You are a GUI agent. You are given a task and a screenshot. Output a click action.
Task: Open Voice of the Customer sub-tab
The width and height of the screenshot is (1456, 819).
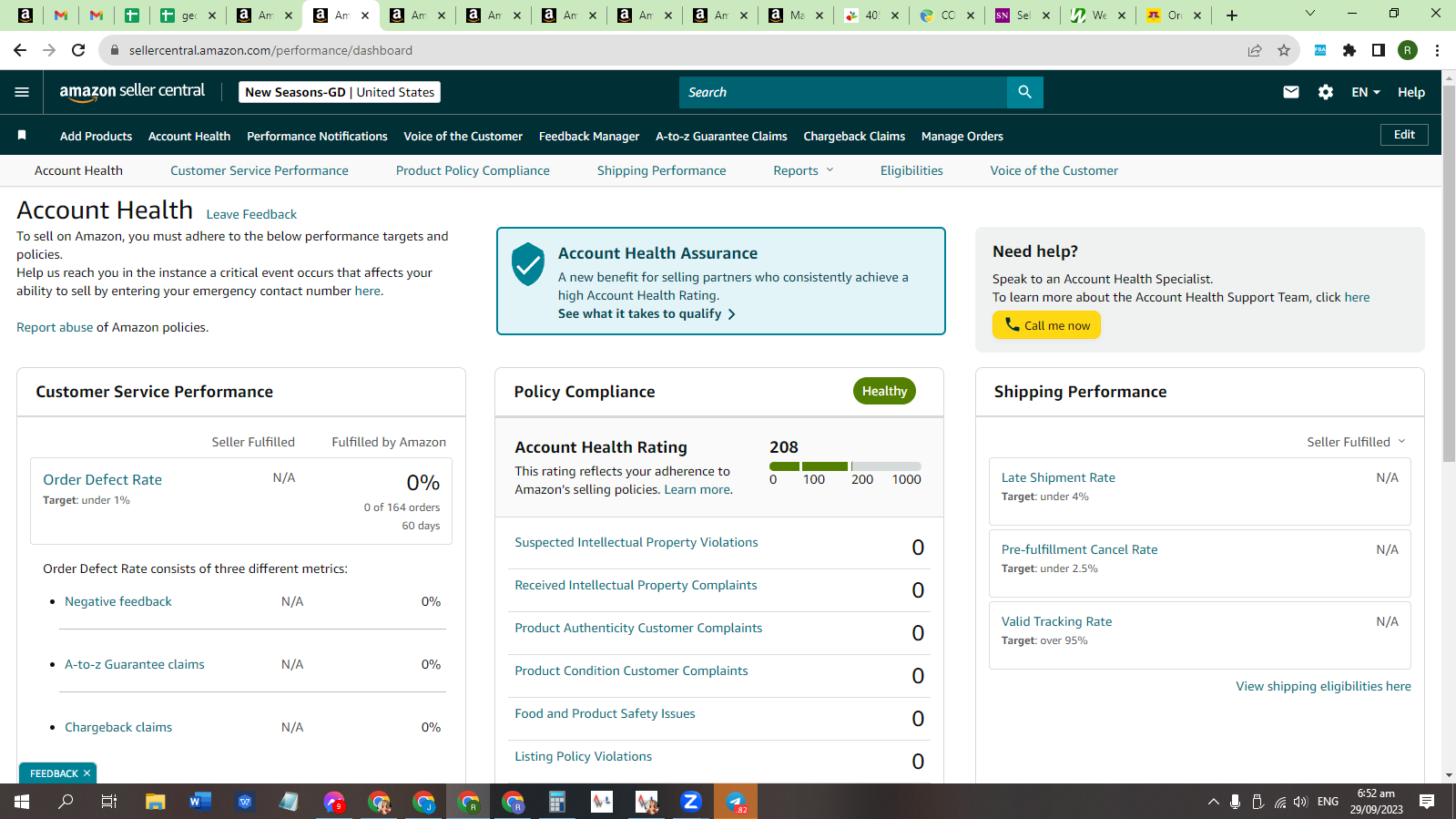pyautogui.click(x=1054, y=170)
